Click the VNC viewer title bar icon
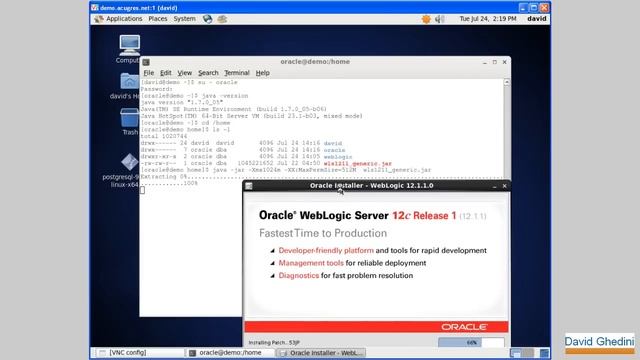This screenshot has height=360, width=640. tap(95, 7)
